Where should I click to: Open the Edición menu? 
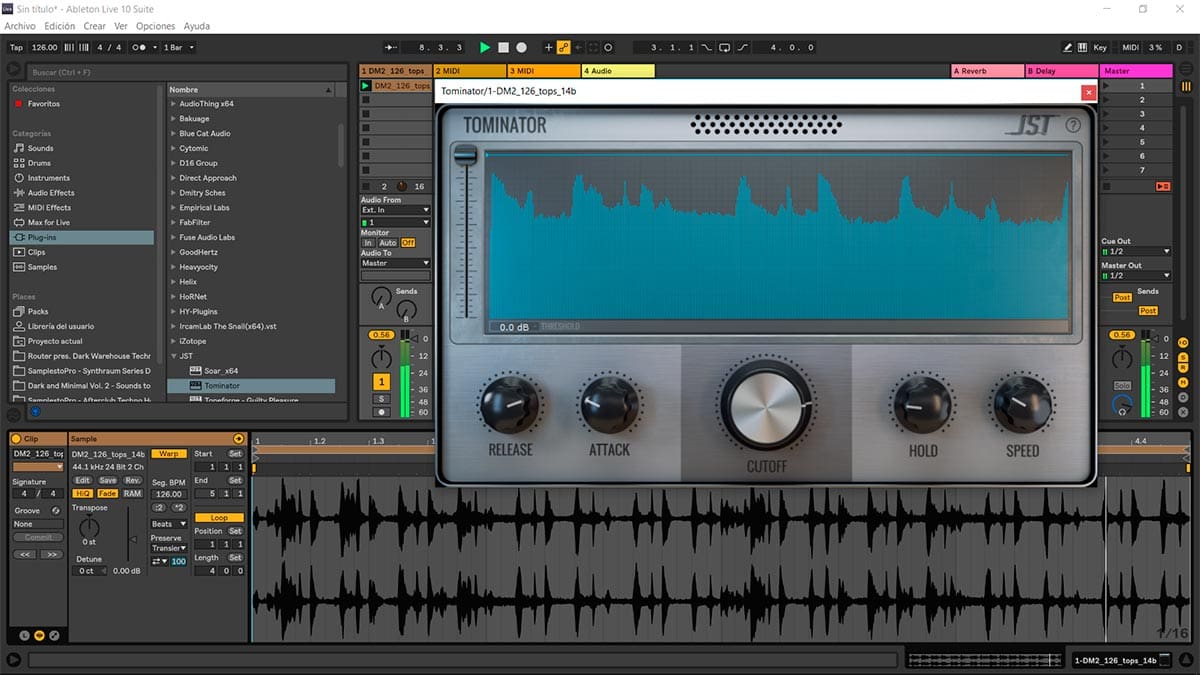[x=59, y=26]
